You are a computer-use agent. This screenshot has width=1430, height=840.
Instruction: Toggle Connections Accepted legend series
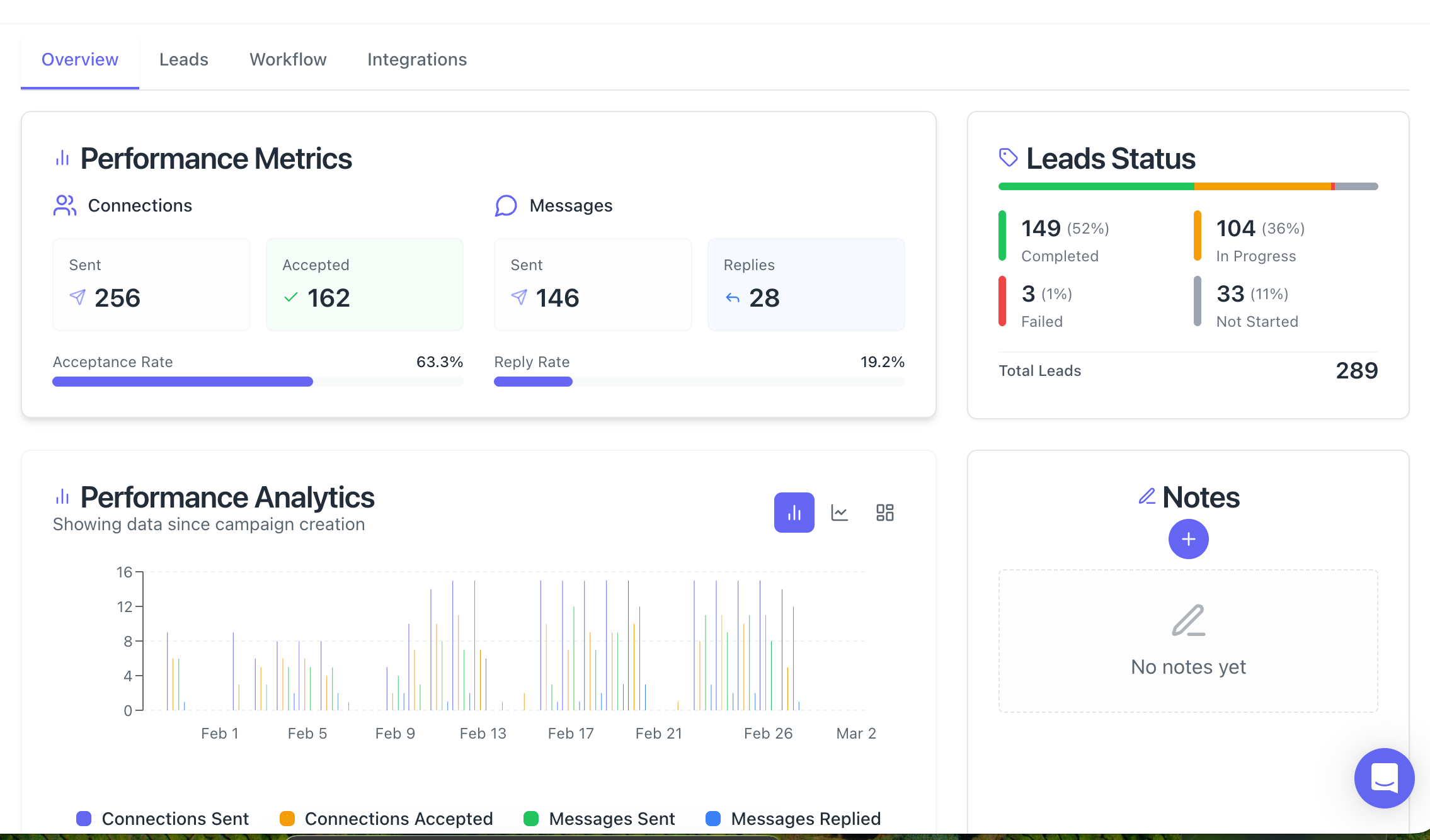coord(386,819)
